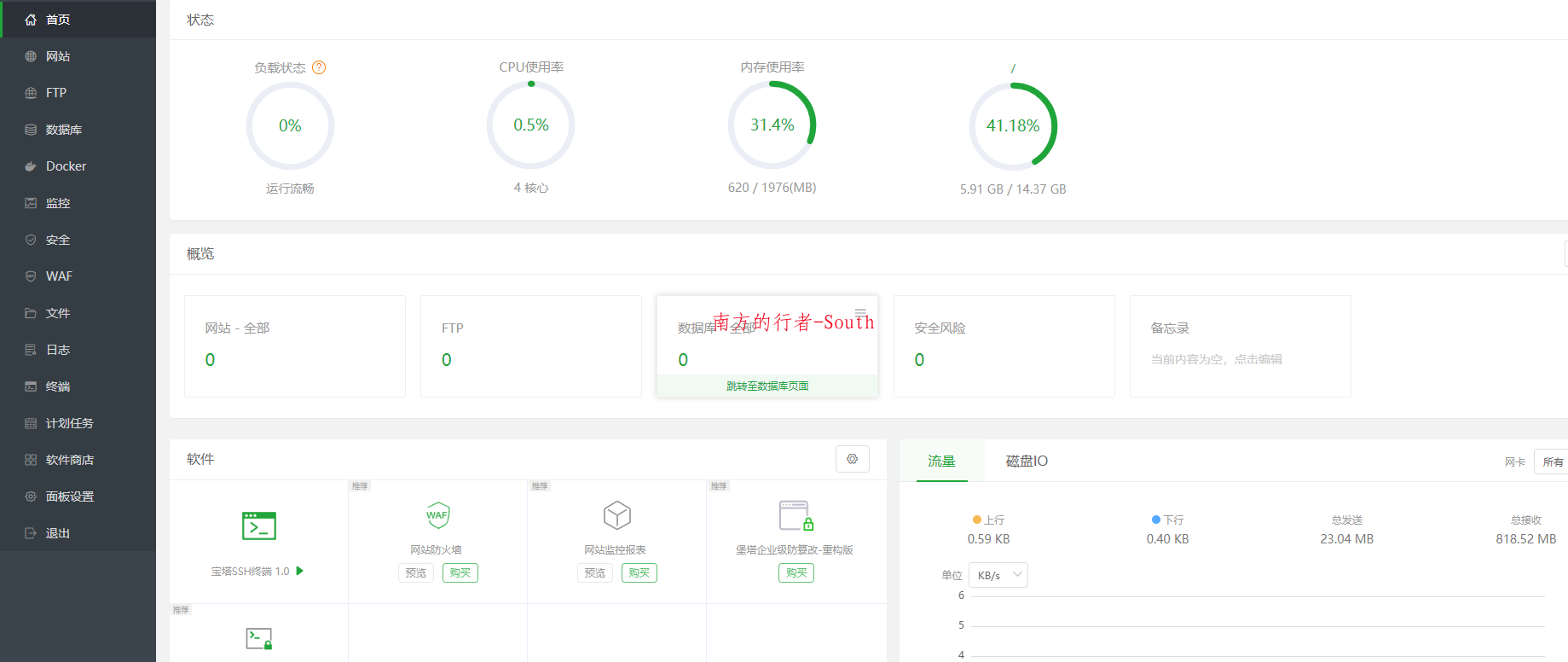Open the 宝塔SSH终端 app icon
Screen dimensions: 1568x662
tap(259, 526)
